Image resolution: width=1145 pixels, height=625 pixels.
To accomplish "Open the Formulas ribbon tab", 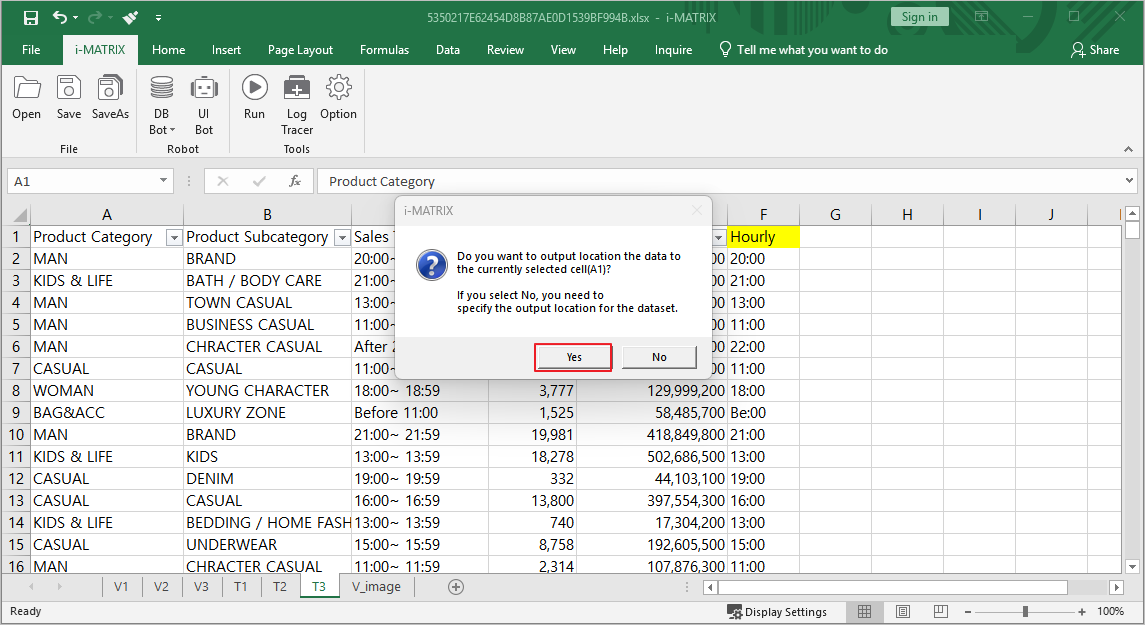I will (384, 50).
